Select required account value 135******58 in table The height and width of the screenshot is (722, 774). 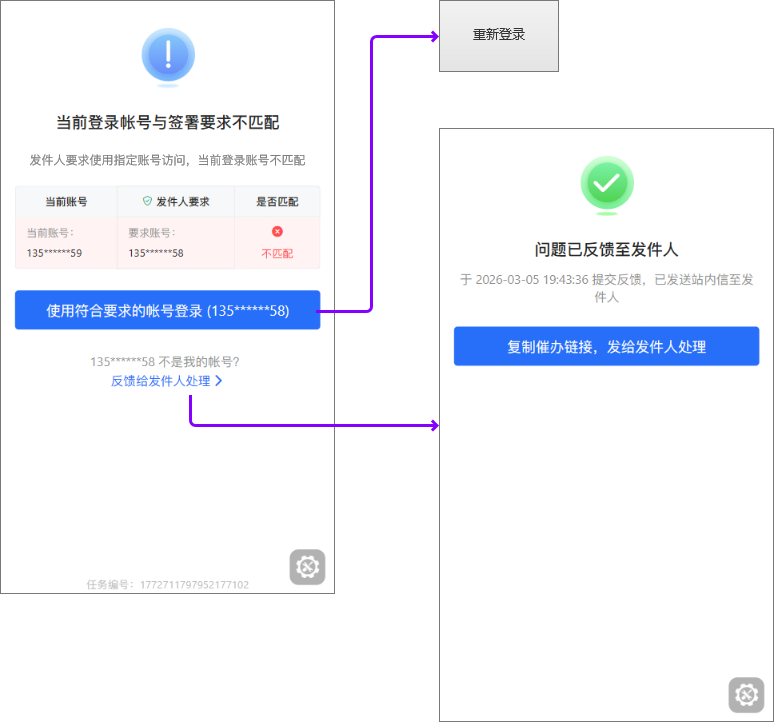156,253
